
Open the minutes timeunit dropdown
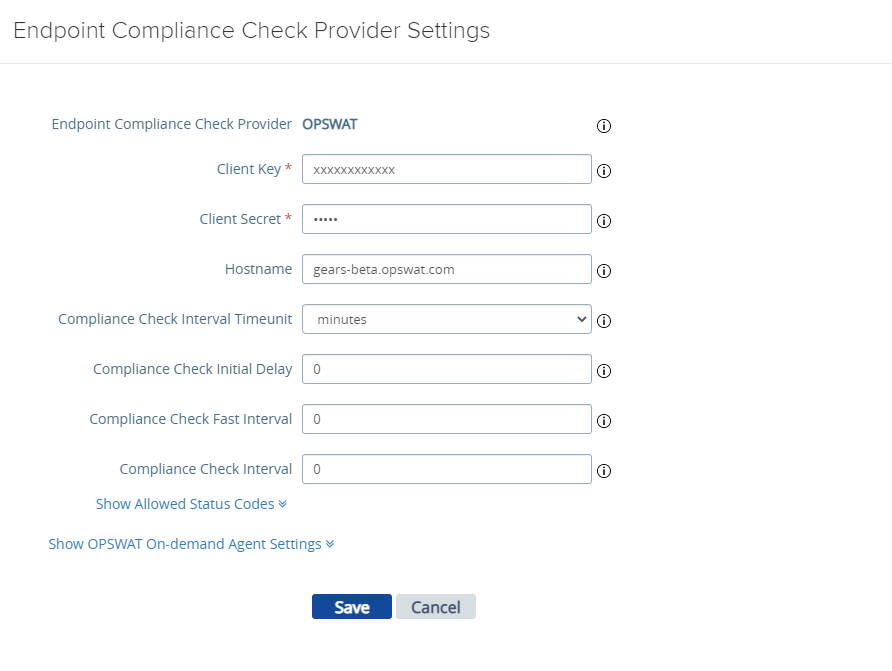447,319
